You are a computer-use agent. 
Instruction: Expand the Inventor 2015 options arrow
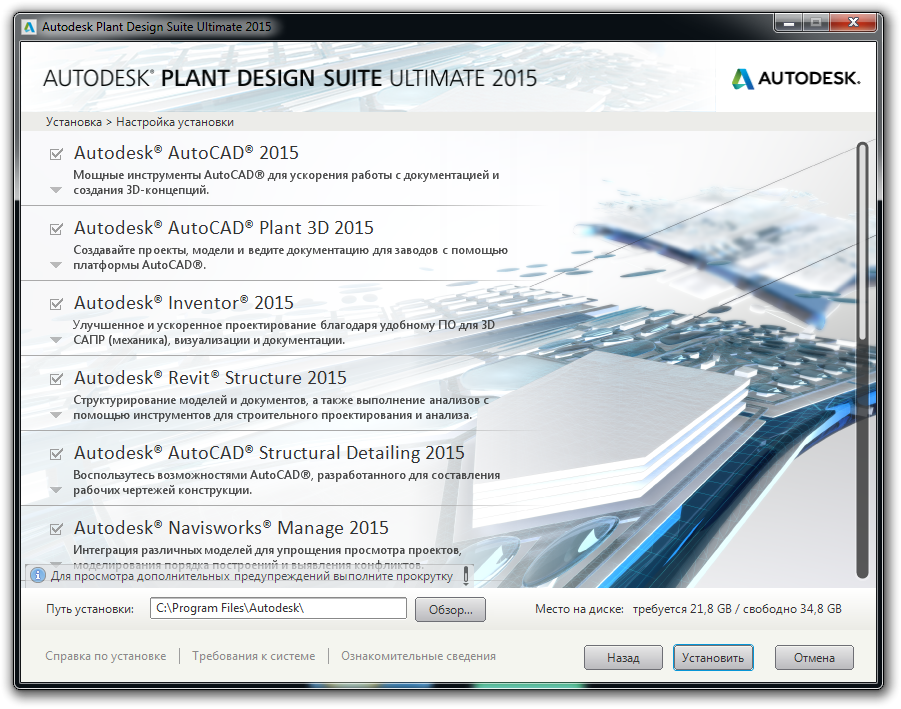[56, 340]
